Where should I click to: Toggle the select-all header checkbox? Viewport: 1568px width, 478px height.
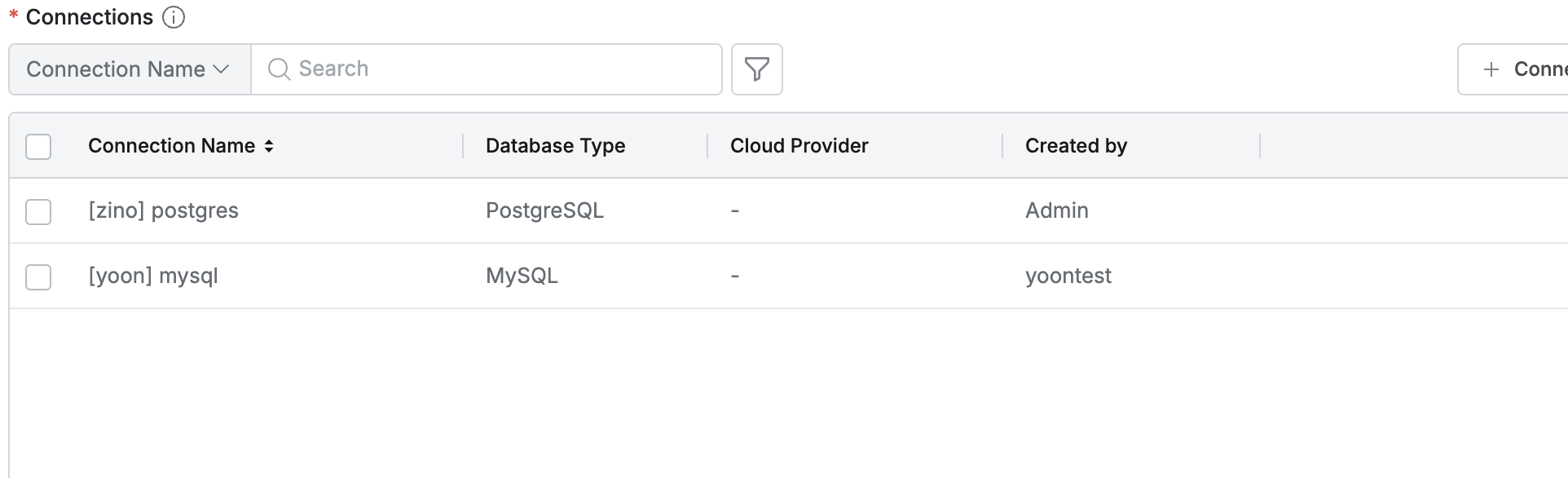pos(38,147)
